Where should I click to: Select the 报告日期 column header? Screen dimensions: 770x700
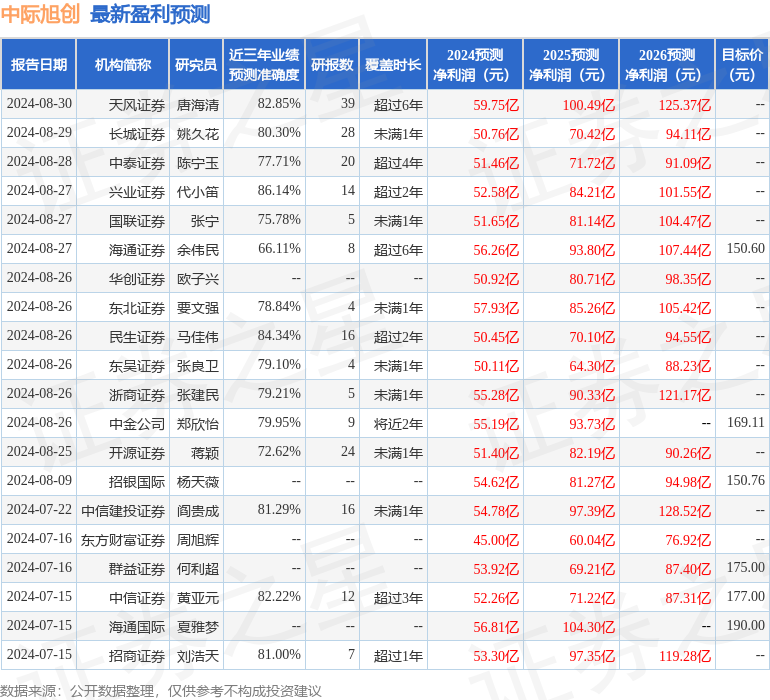39,65
